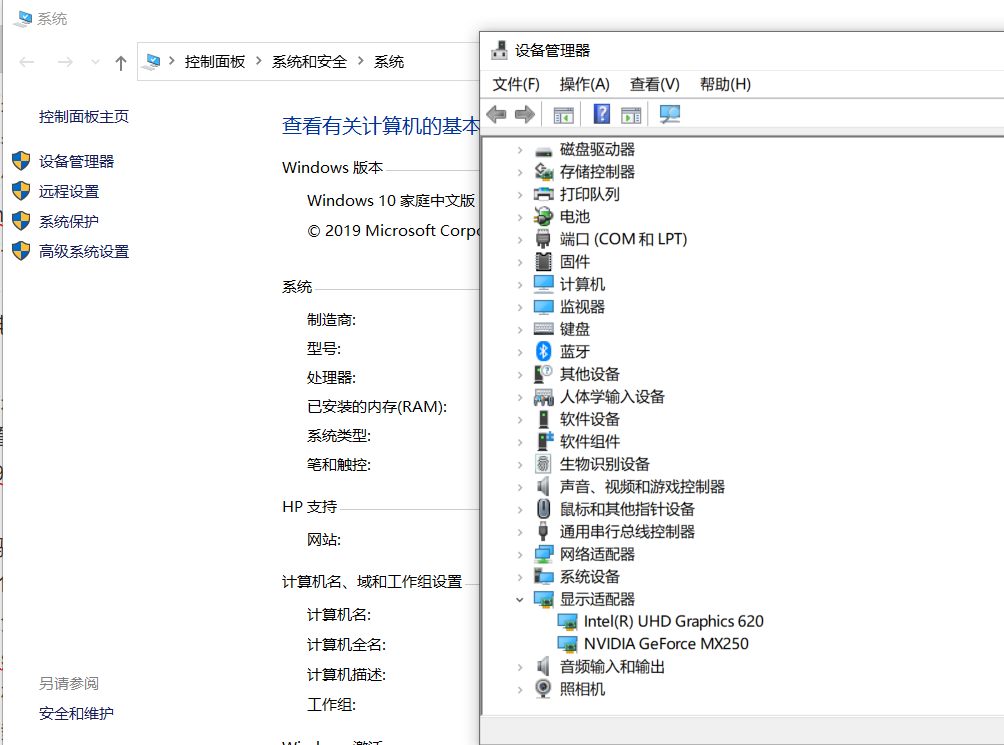Select the 照相机 webcam icon
Image resolution: width=1004 pixels, height=745 pixels.
pos(544,689)
